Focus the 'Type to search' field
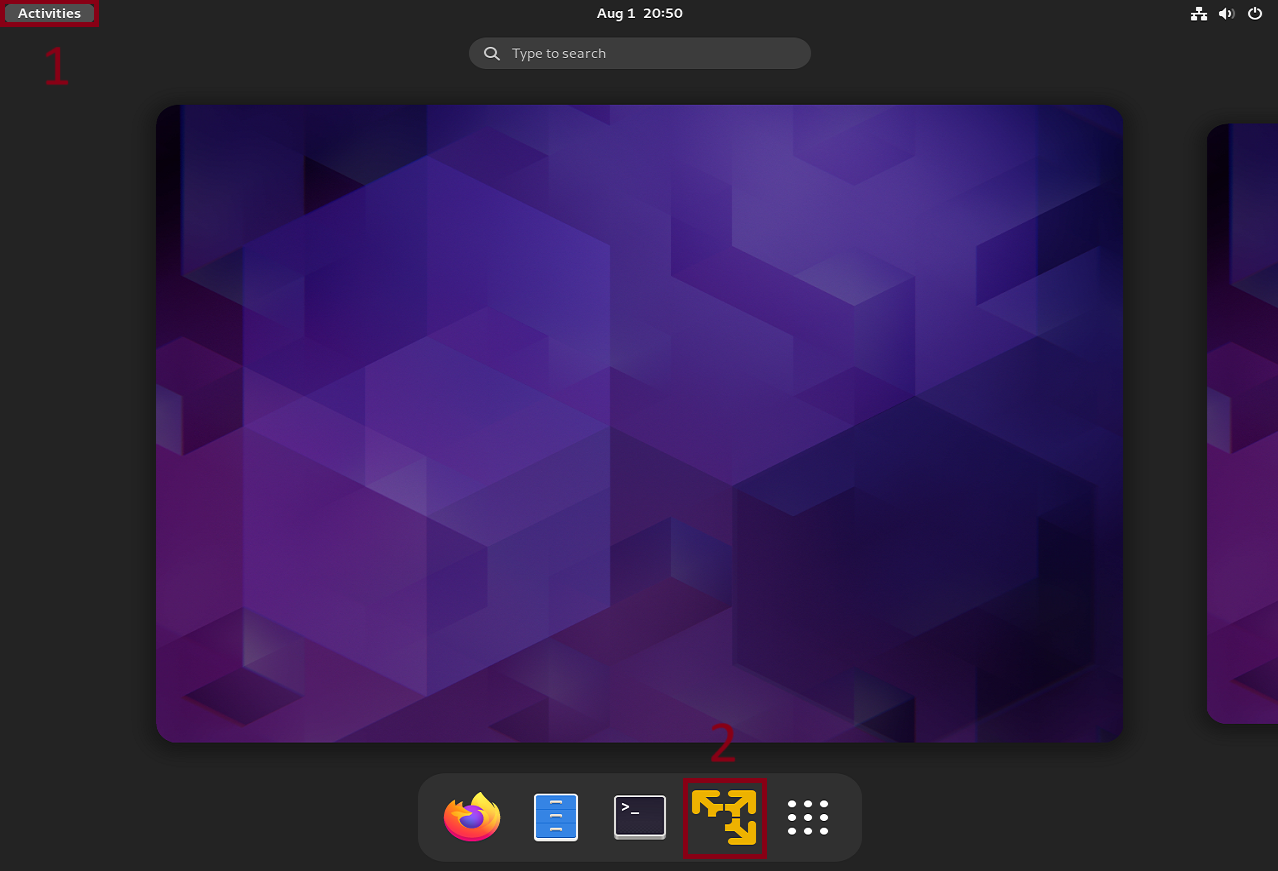The height and width of the screenshot is (871, 1278). click(x=650, y=54)
